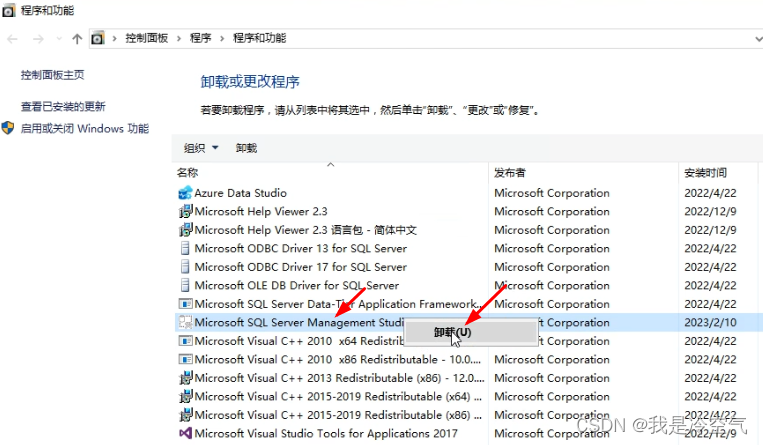Click the 程序和功能 title bar icon
This screenshot has height=445, width=763.
point(9,10)
